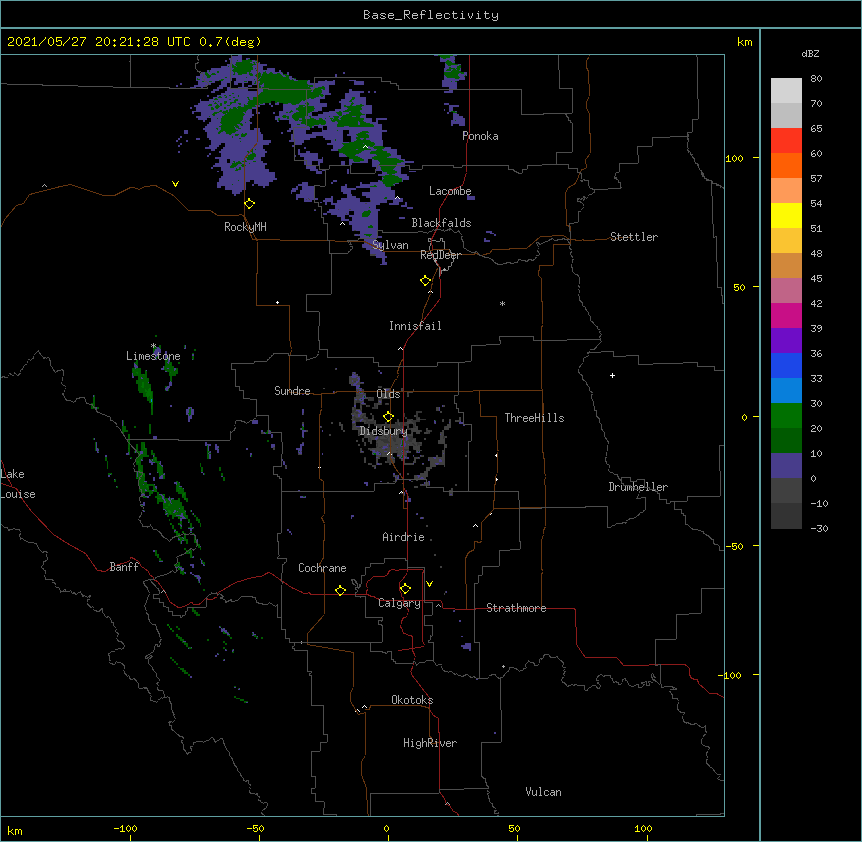The image size is (862, 842).
Task: Select the blue 36-33 dBZ swatch
Action: click(786, 365)
